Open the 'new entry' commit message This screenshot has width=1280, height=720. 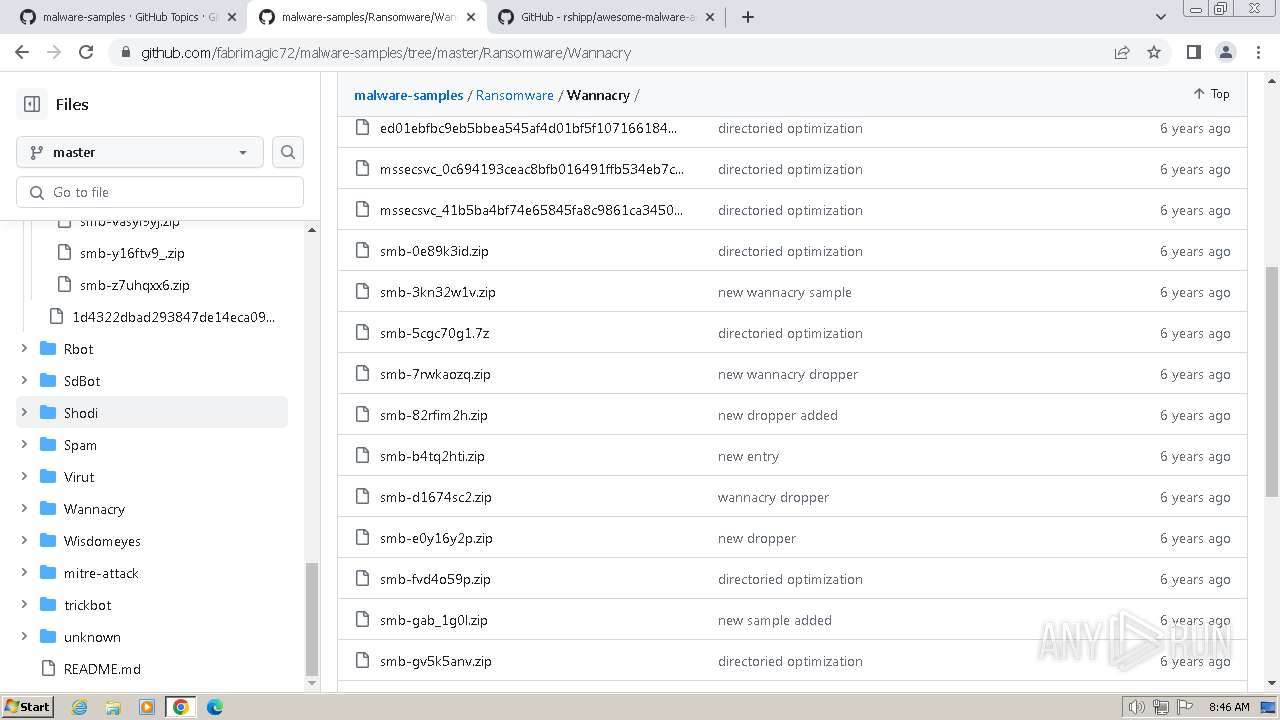tap(748, 456)
